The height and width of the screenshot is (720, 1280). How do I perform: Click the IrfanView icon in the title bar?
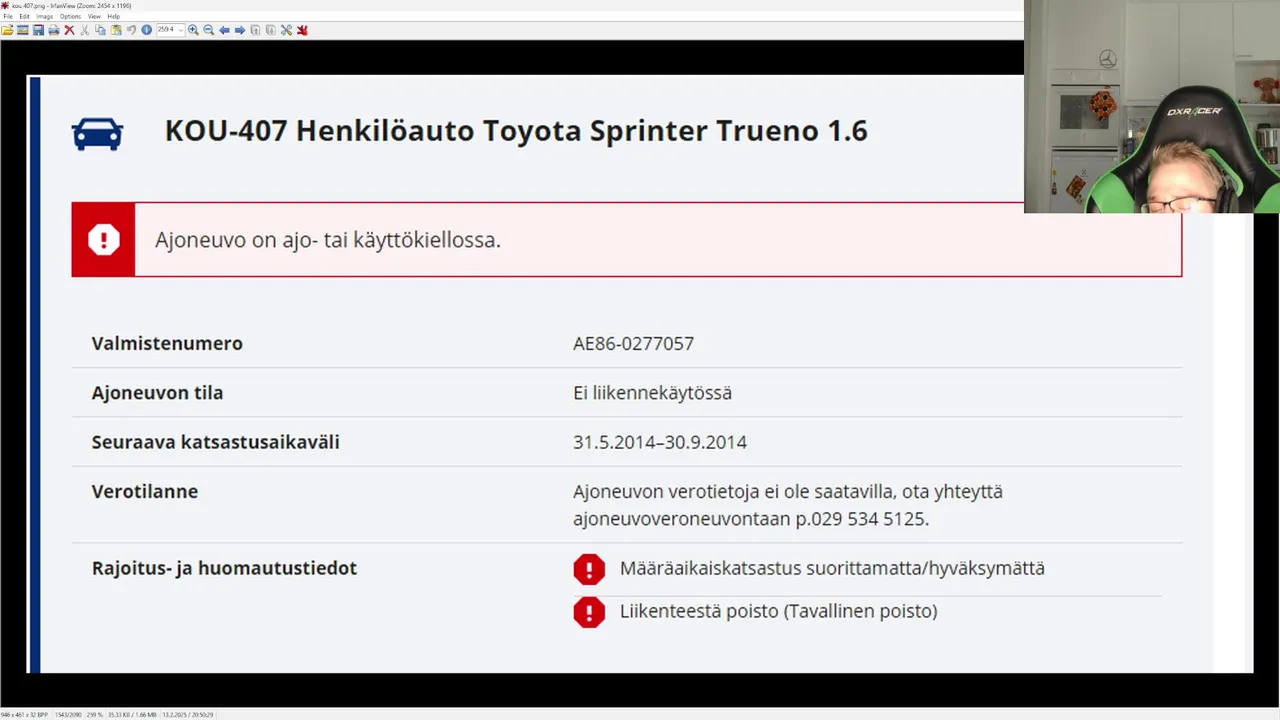tap(5, 5)
